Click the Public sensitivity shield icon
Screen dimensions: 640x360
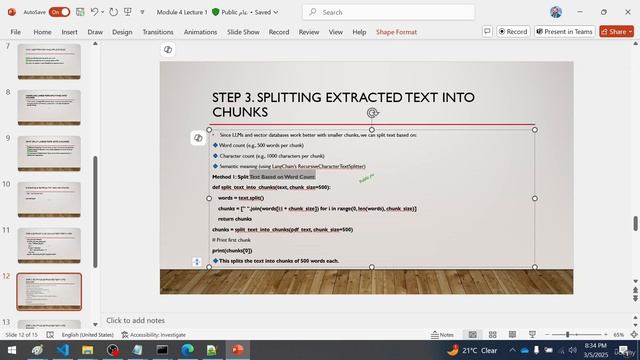pyautogui.click(x=216, y=12)
